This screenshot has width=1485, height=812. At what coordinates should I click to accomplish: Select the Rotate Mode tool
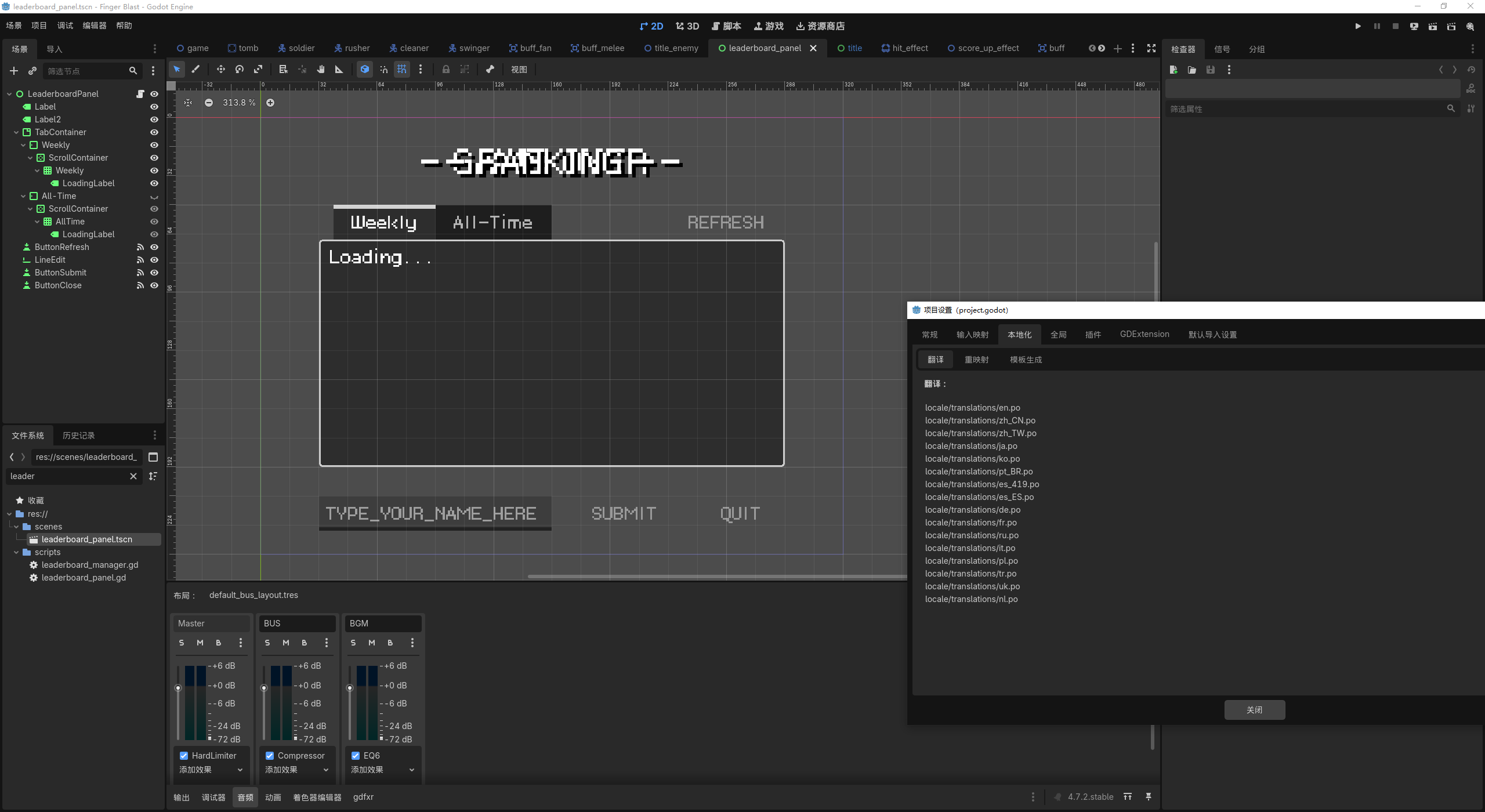pyautogui.click(x=240, y=70)
